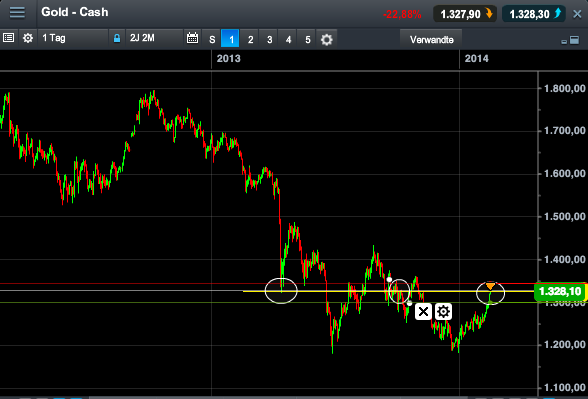The width and height of the screenshot is (588, 399).
Task: Click the 1.400,00 price axis label
Action: [x=564, y=260]
